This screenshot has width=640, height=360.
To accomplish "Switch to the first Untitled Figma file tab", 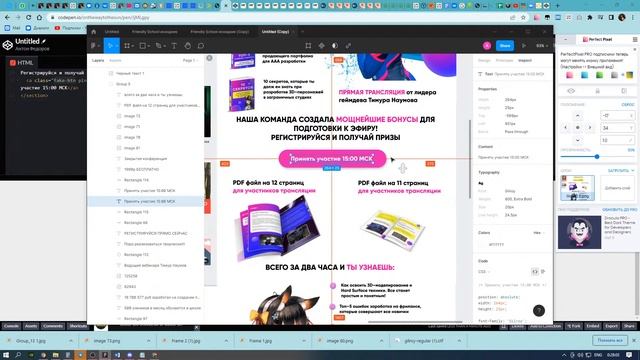I will click(111, 32).
